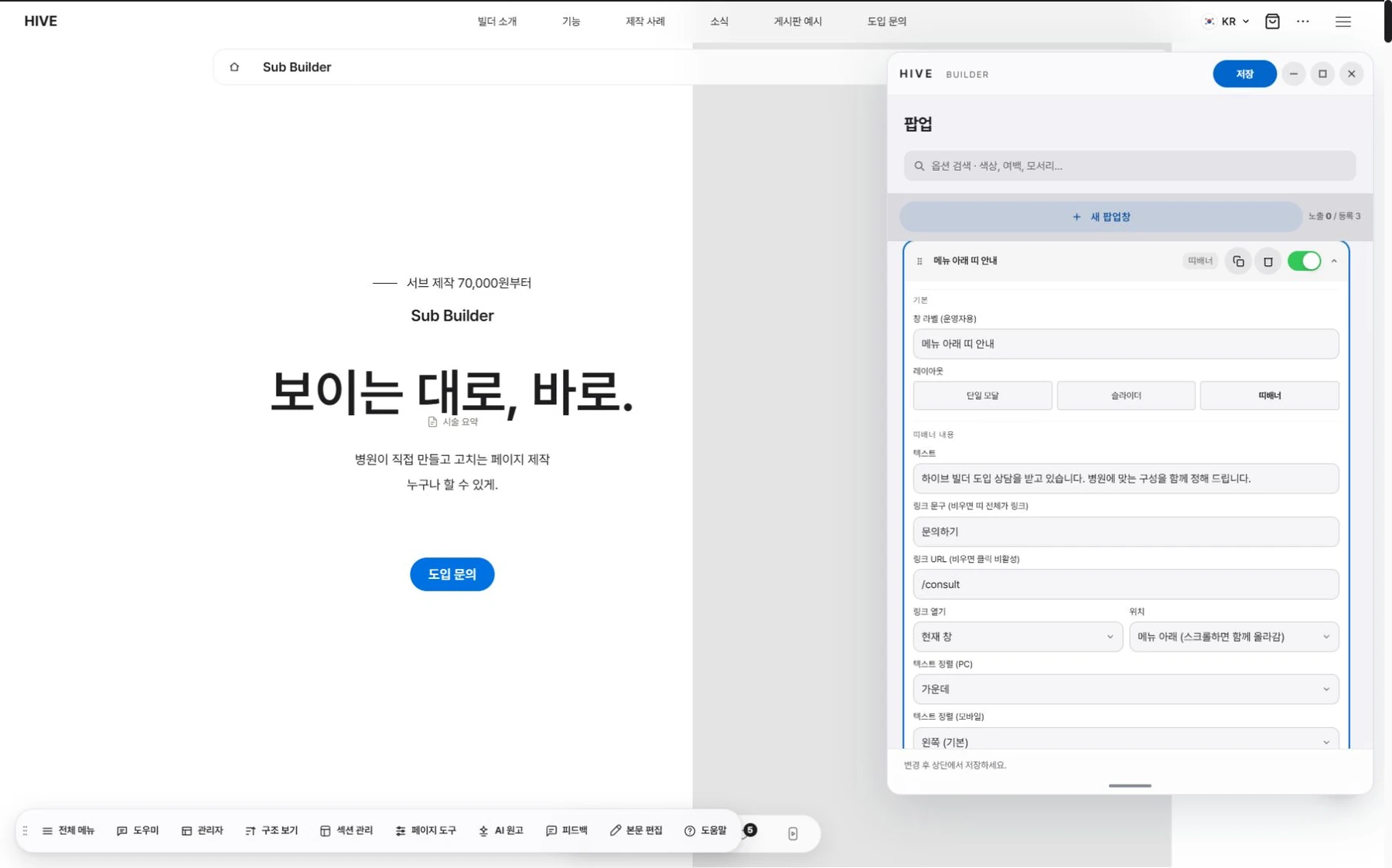Select the 띠배너 layout option
The image size is (1392, 868).
[x=1269, y=396]
